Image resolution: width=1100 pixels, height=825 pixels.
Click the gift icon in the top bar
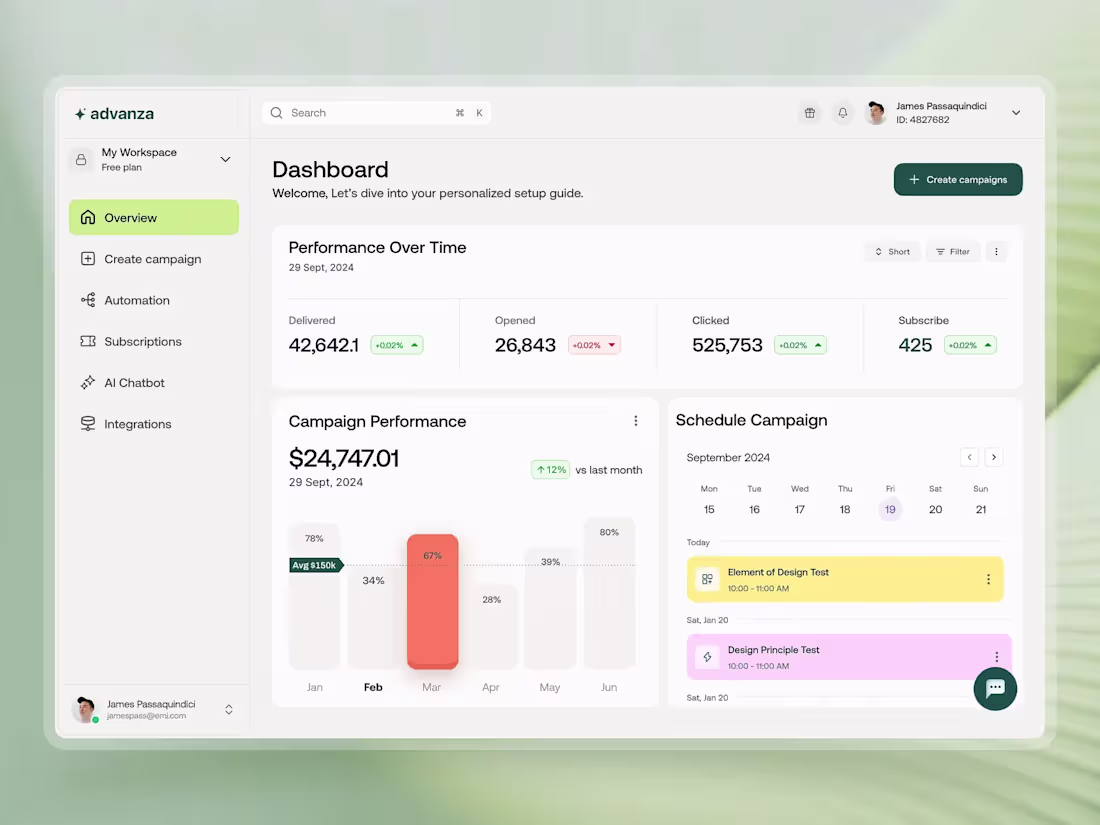pyautogui.click(x=809, y=113)
